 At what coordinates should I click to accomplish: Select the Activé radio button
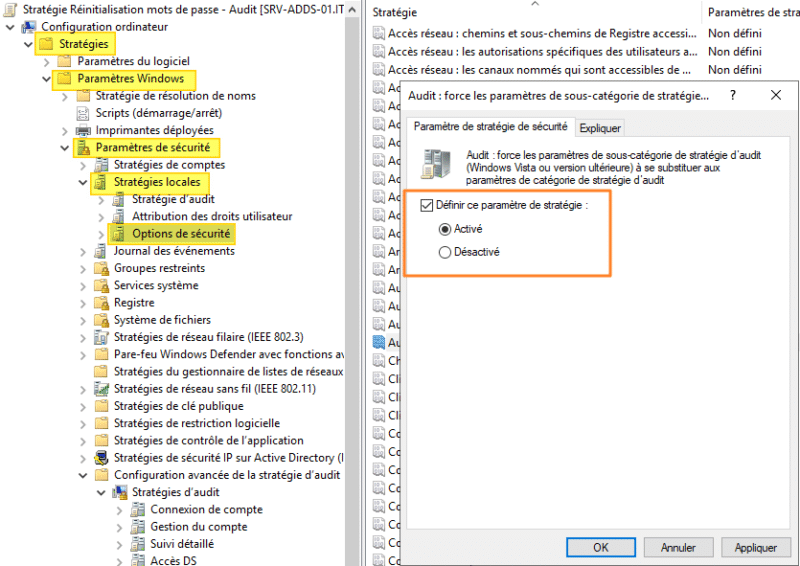pos(445,229)
